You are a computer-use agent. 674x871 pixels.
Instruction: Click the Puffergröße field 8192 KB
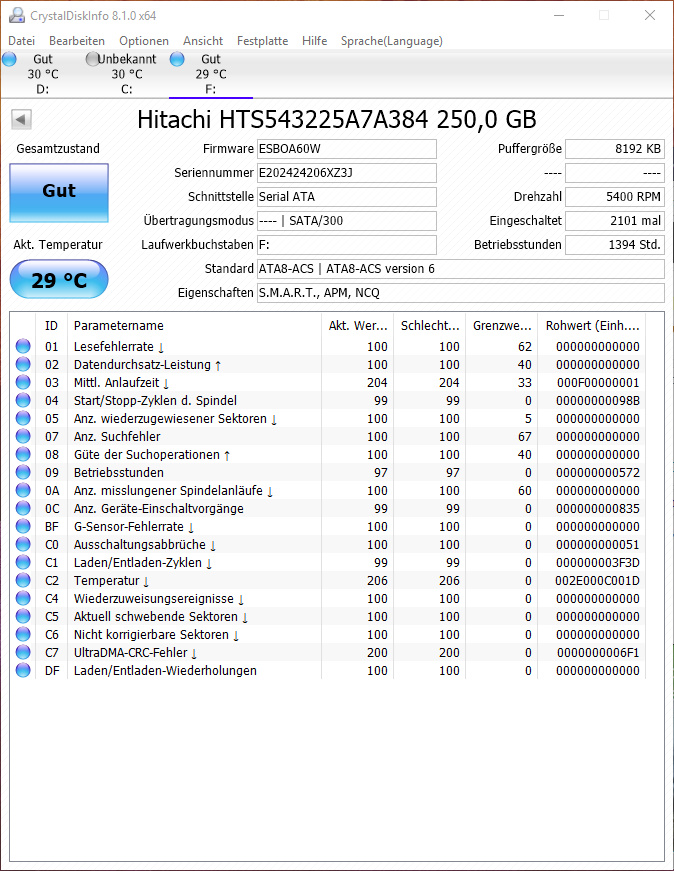pos(615,149)
